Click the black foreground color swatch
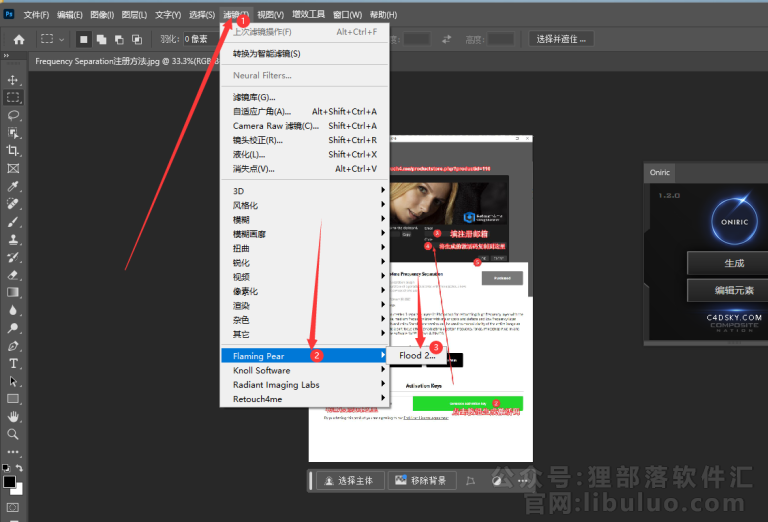The height and width of the screenshot is (522, 768). (x=9, y=482)
